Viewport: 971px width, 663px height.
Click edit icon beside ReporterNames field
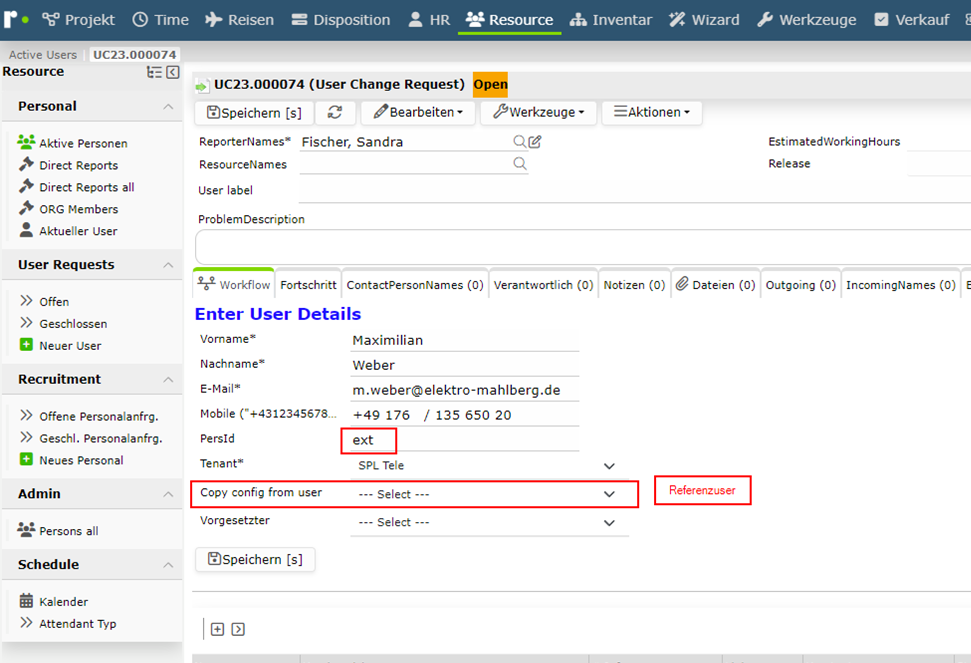point(535,142)
